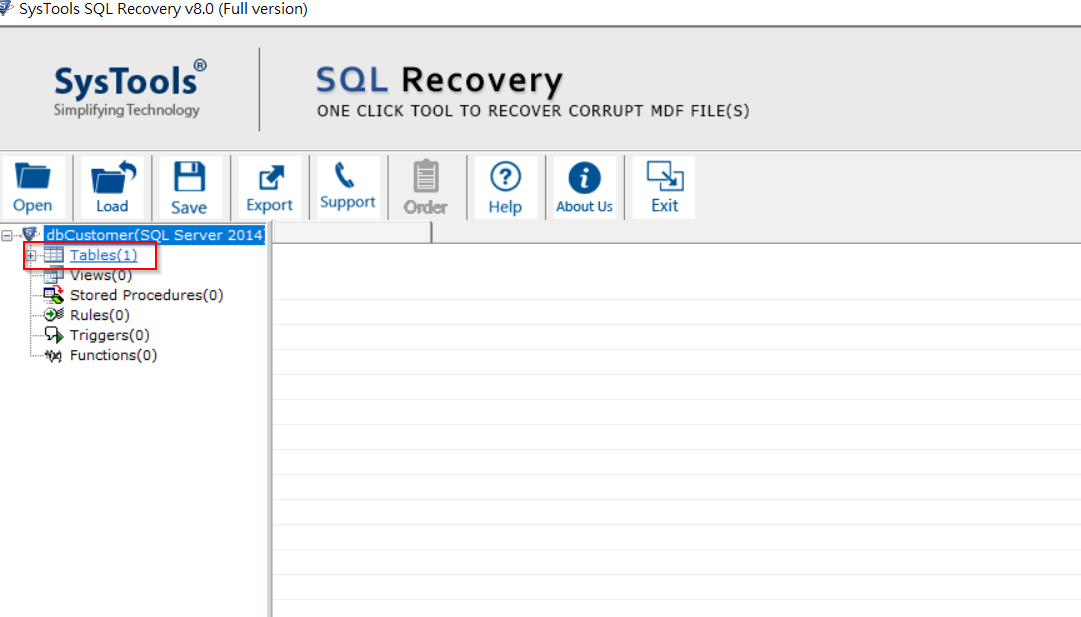This screenshot has height=617, width=1081.
Task: Click the SysTools logo
Action: 130,88
